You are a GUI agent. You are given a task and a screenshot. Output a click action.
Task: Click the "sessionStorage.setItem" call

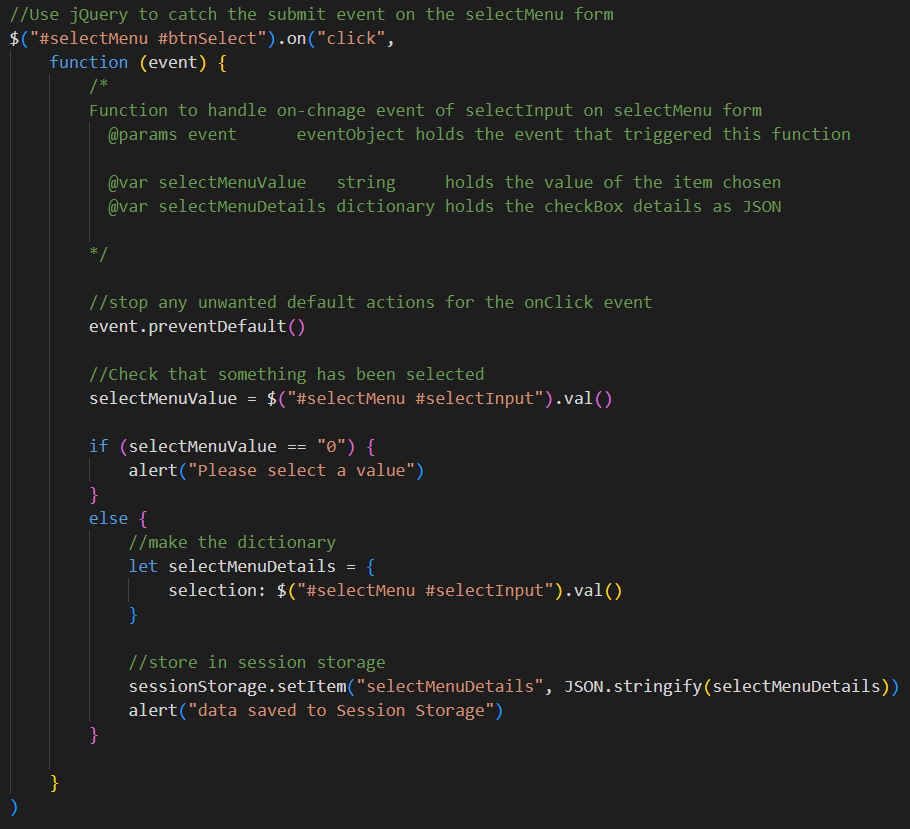pyautogui.click(x=237, y=687)
